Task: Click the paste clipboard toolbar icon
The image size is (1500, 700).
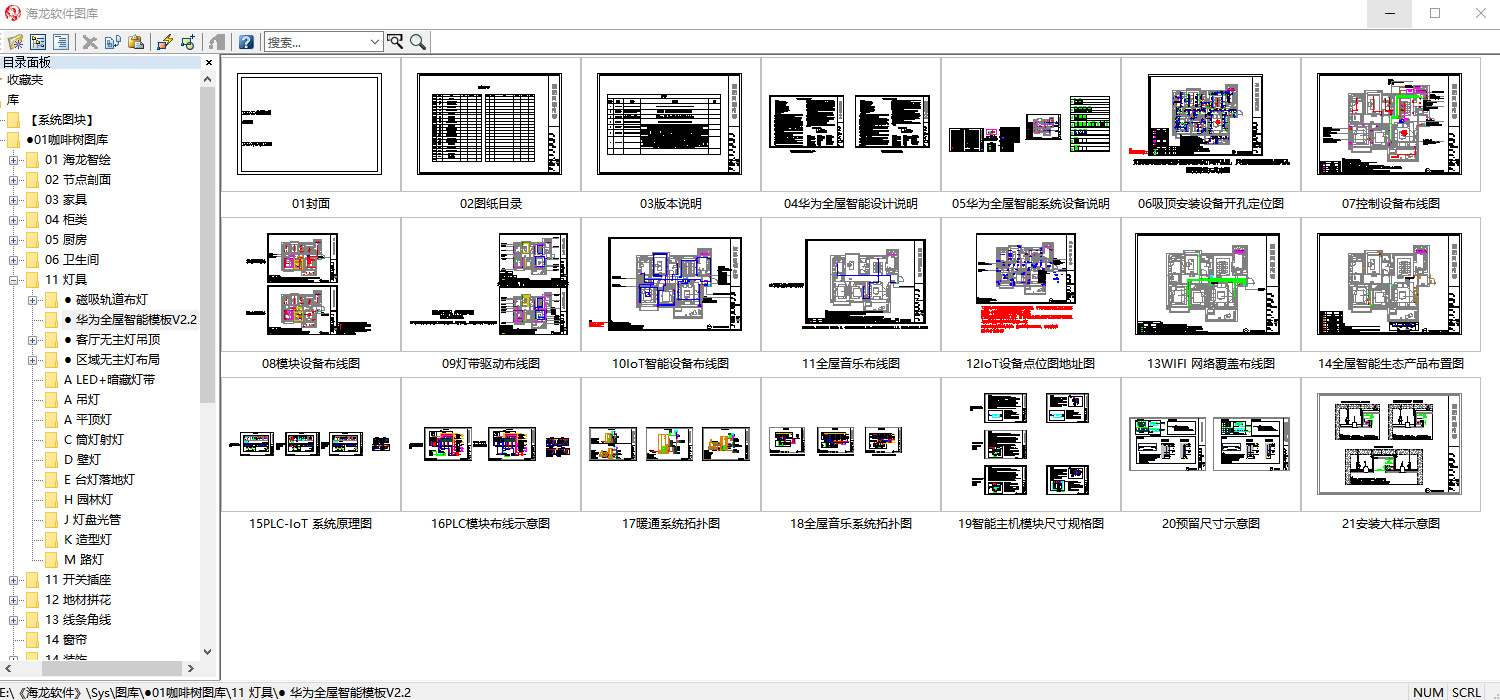Action: tap(136, 42)
